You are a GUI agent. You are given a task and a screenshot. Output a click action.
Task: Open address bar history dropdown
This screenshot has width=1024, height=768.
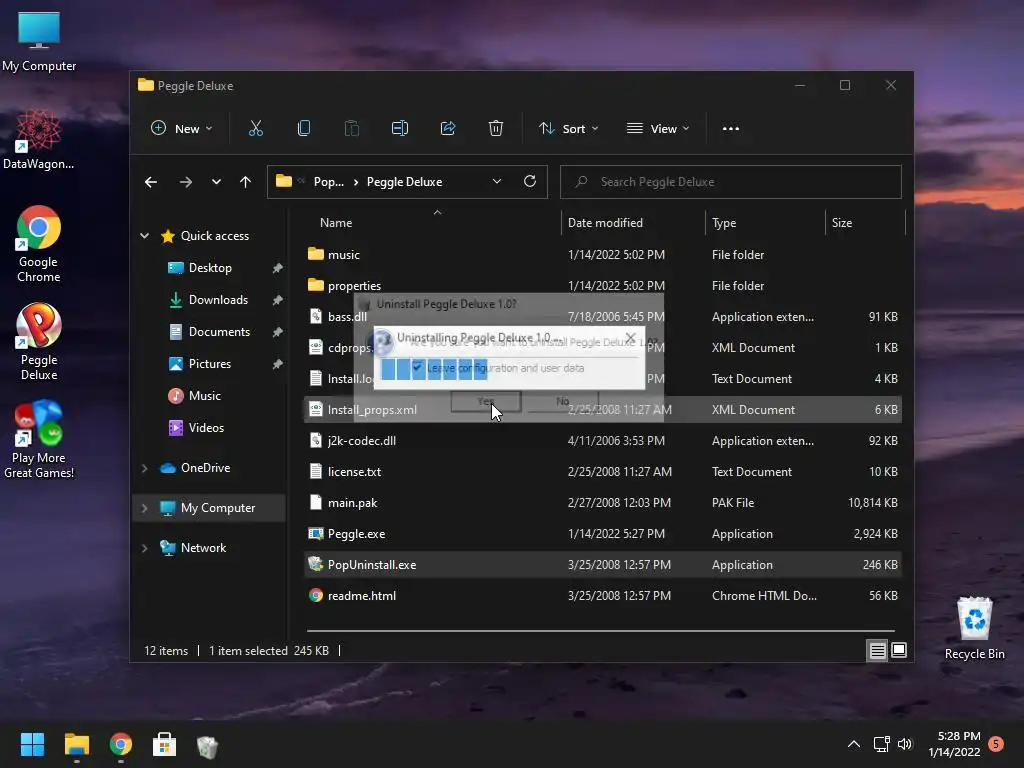coord(497,182)
